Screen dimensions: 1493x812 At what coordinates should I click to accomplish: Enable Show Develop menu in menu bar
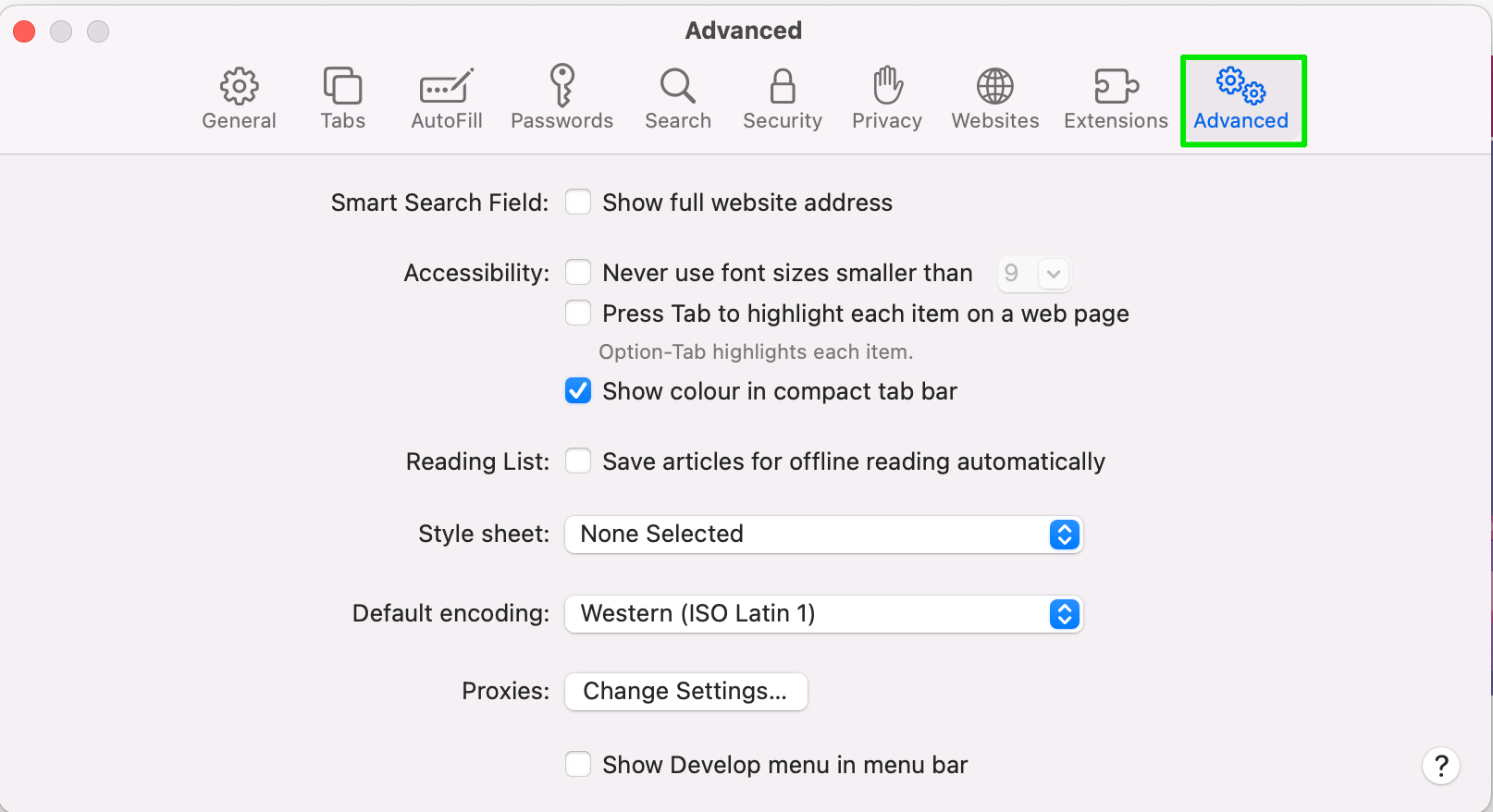pos(578,764)
